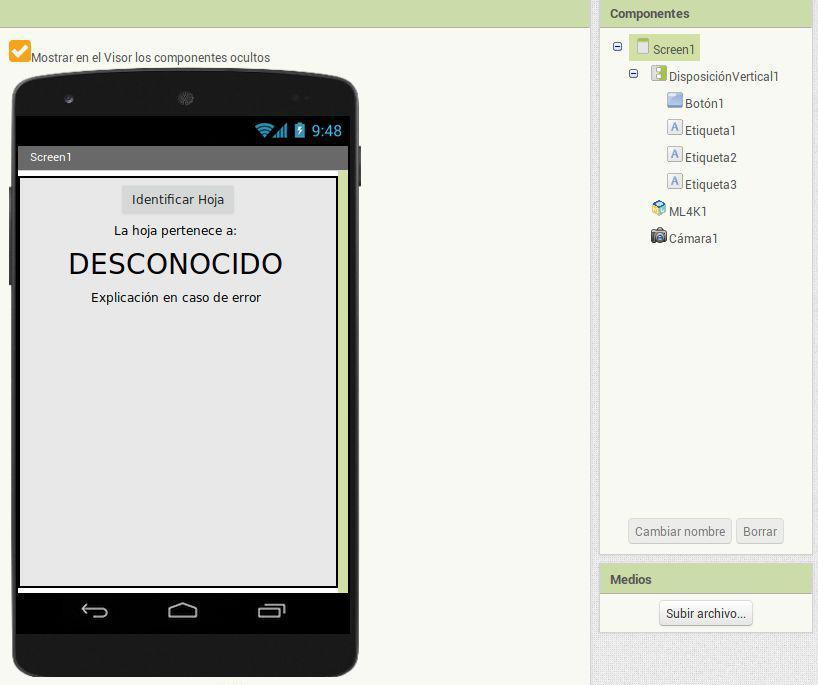Select the Screen1 form icon in tree
The height and width of the screenshot is (685, 818).
pyautogui.click(x=643, y=47)
